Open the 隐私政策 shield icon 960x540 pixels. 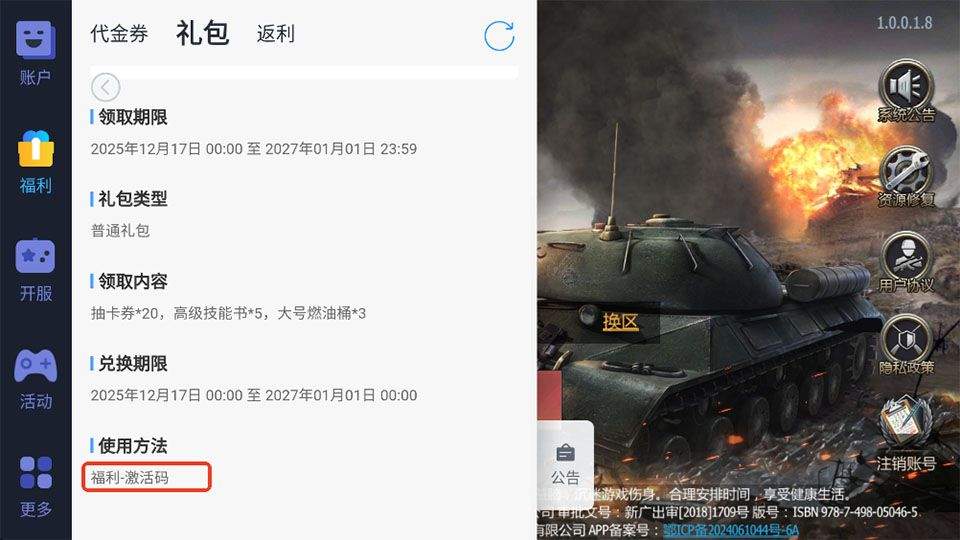(x=907, y=346)
